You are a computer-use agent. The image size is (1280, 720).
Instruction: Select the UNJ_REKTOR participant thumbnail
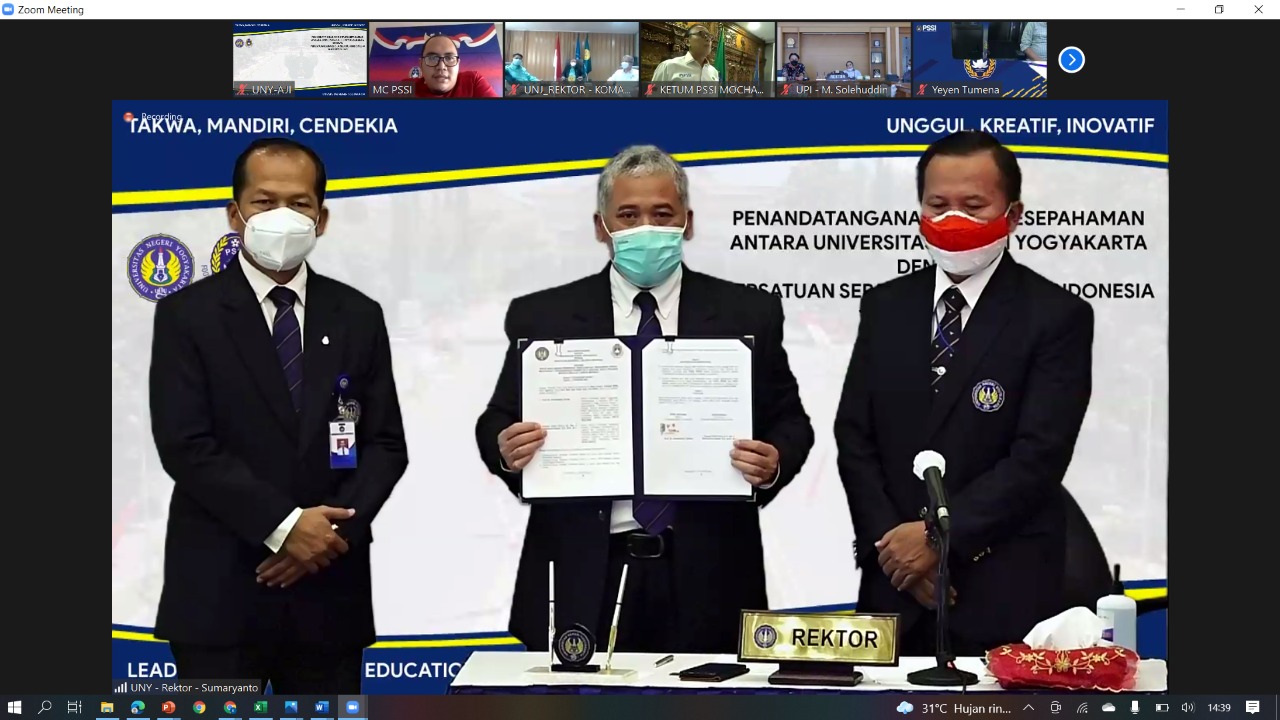pos(572,59)
